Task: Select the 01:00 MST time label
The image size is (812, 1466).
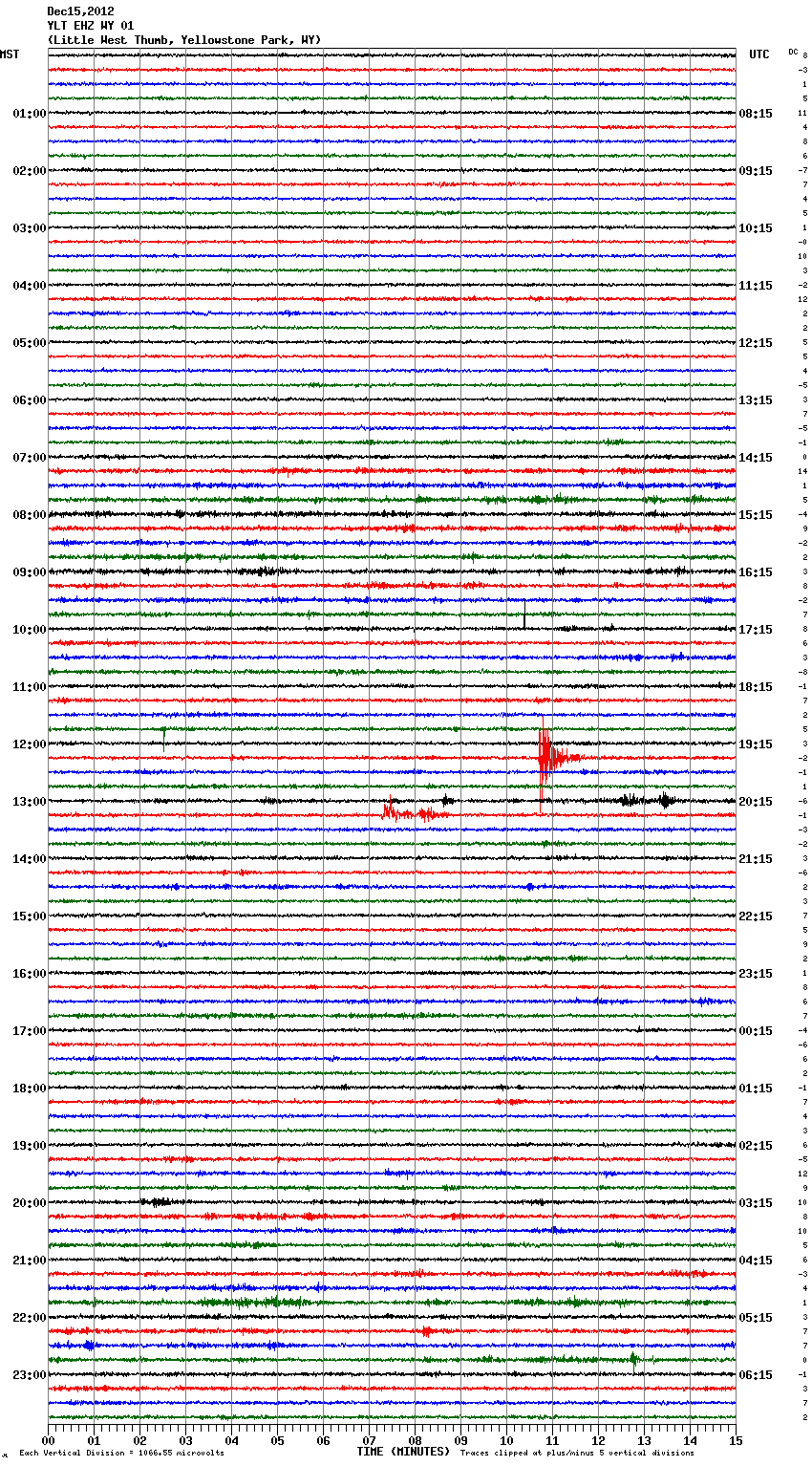Action: pyautogui.click(x=30, y=114)
